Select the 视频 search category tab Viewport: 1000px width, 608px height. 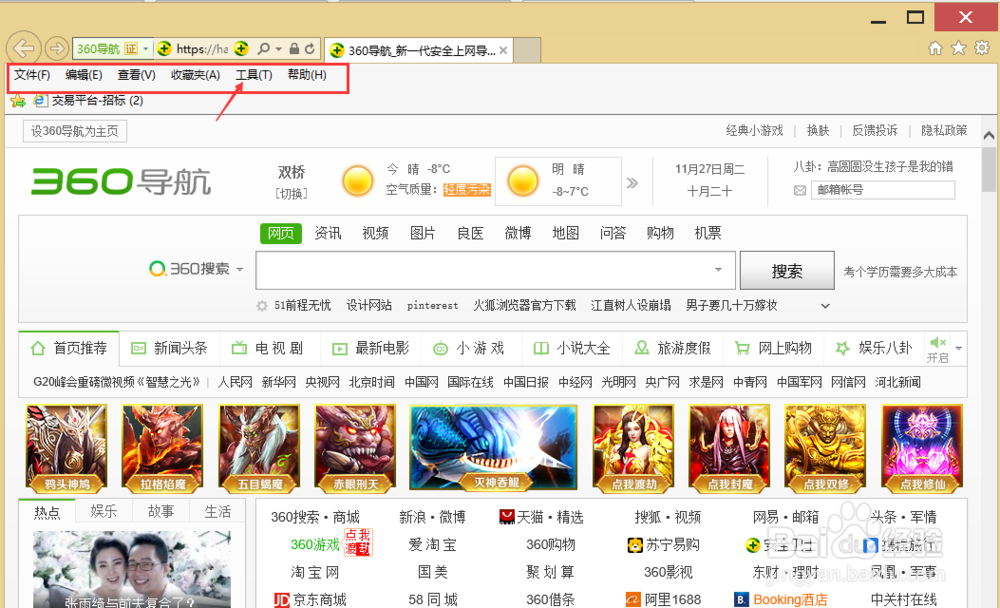click(x=376, y=234)
